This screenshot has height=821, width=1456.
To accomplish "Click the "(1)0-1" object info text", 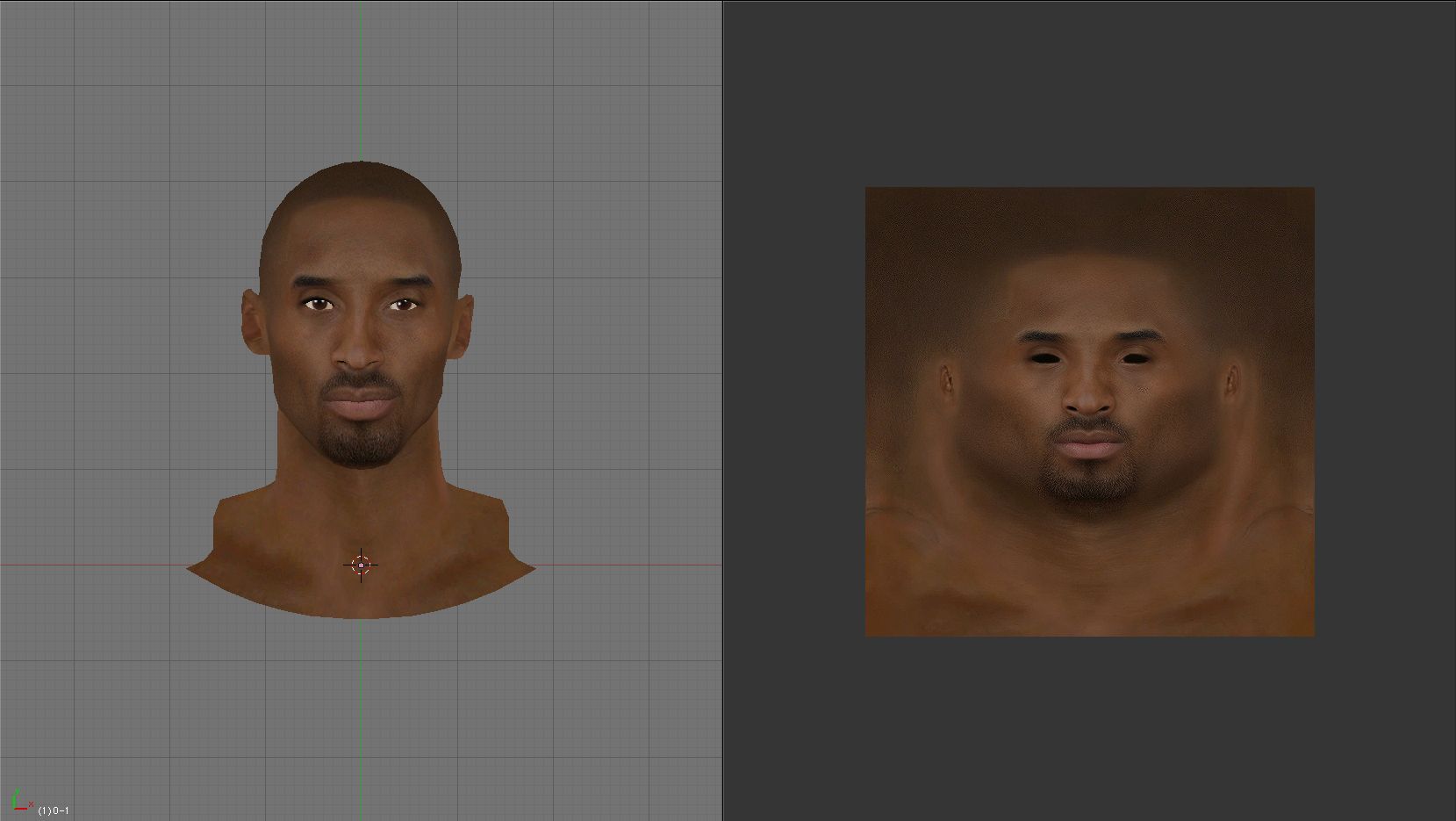I will (54, 810).
